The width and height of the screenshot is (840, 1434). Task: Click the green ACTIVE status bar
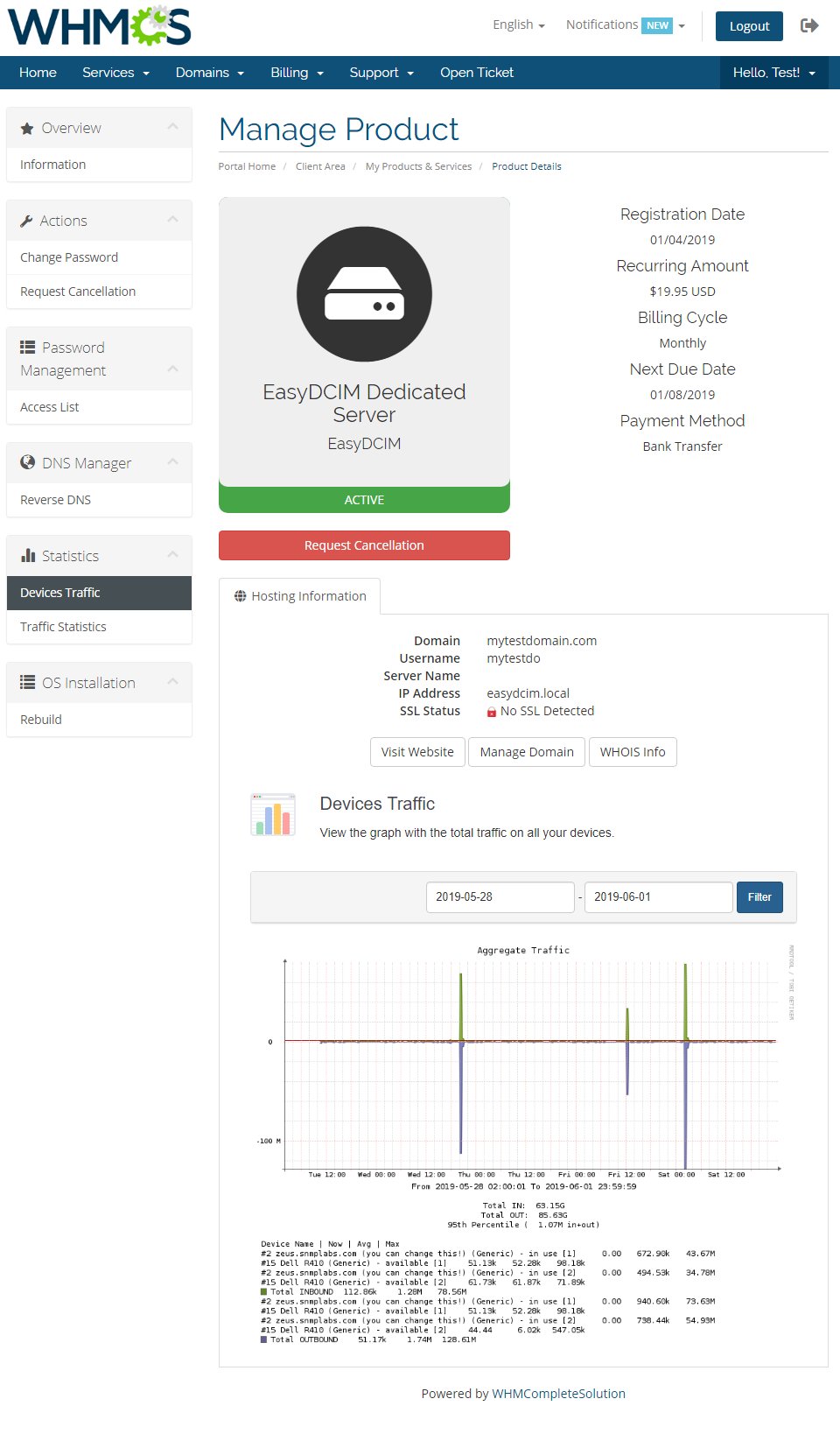coord(364,500)
